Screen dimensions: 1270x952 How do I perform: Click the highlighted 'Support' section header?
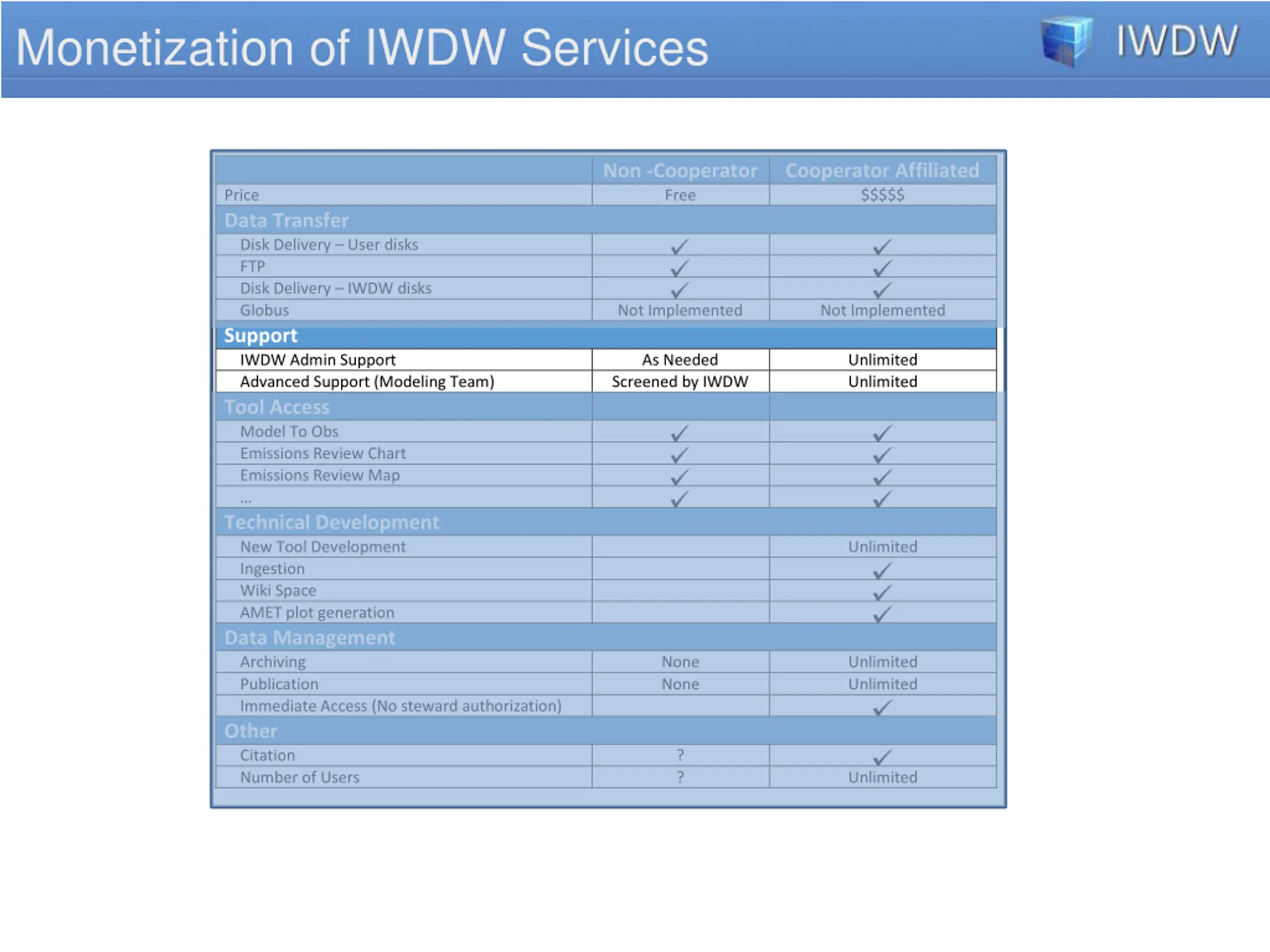[x=260, y=335]
